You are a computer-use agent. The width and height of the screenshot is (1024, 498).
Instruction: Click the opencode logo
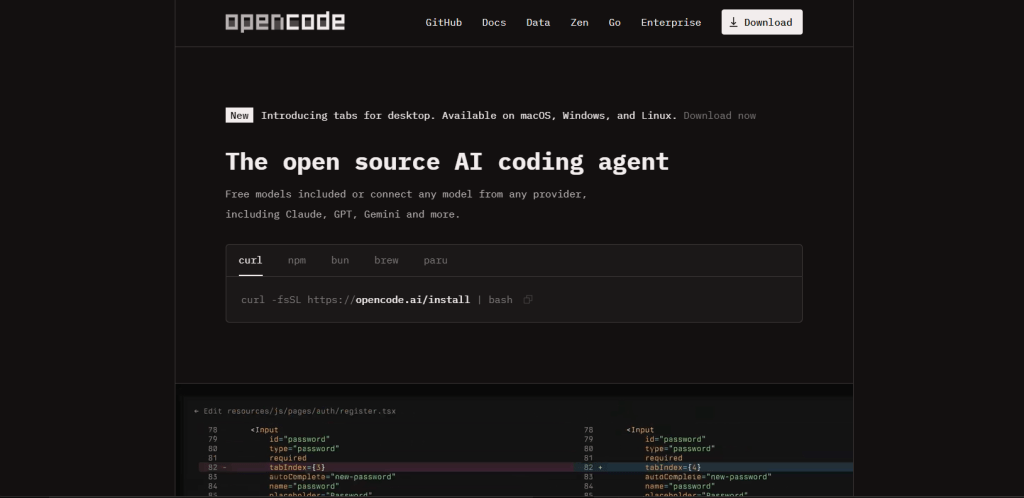[x=285, y=22]
